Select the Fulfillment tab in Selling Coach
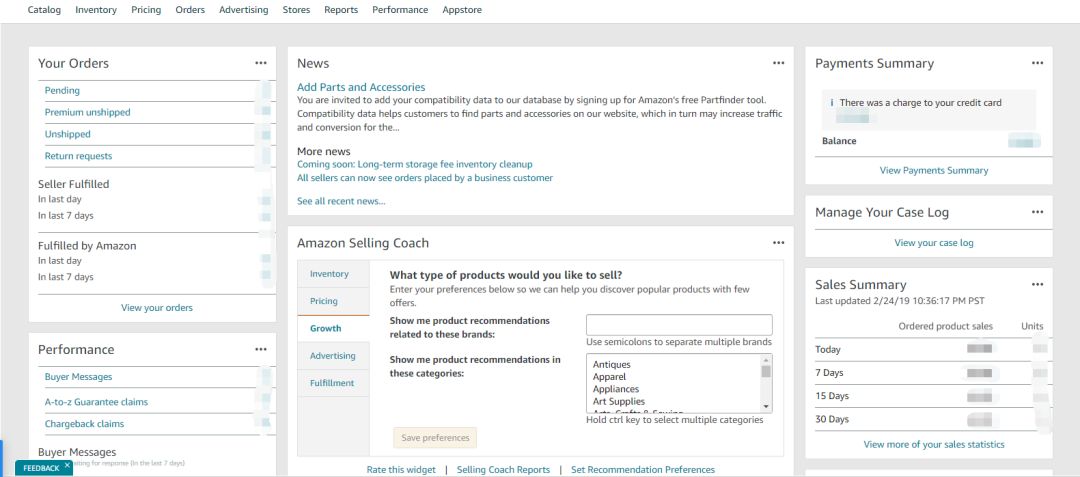Image resolution: width=1080 pixels, height=477 pixels. click(332, 383)
